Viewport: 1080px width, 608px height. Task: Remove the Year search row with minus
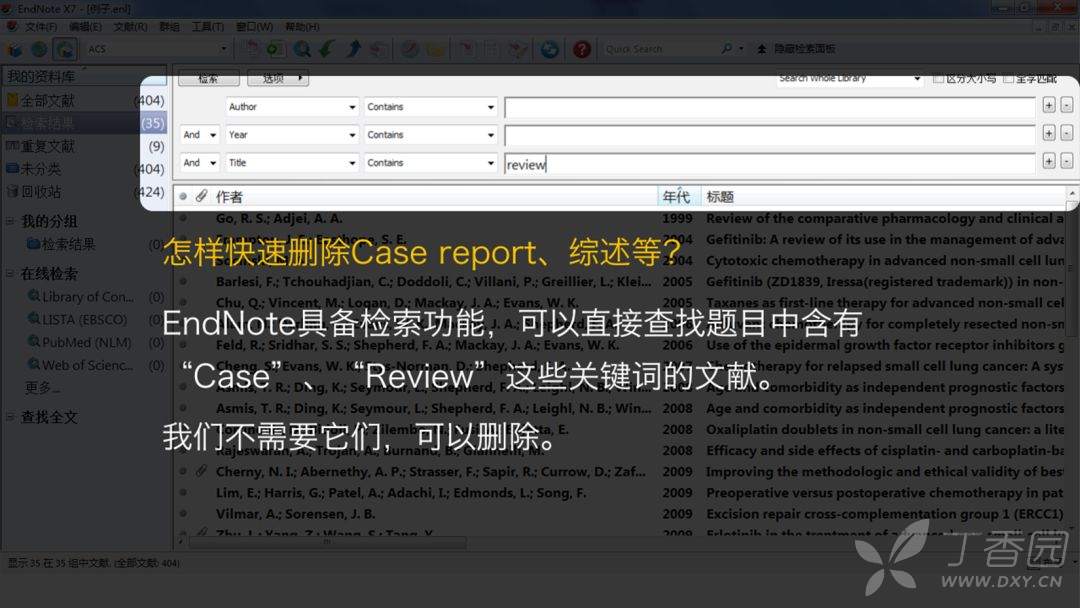pos(1066,133)
